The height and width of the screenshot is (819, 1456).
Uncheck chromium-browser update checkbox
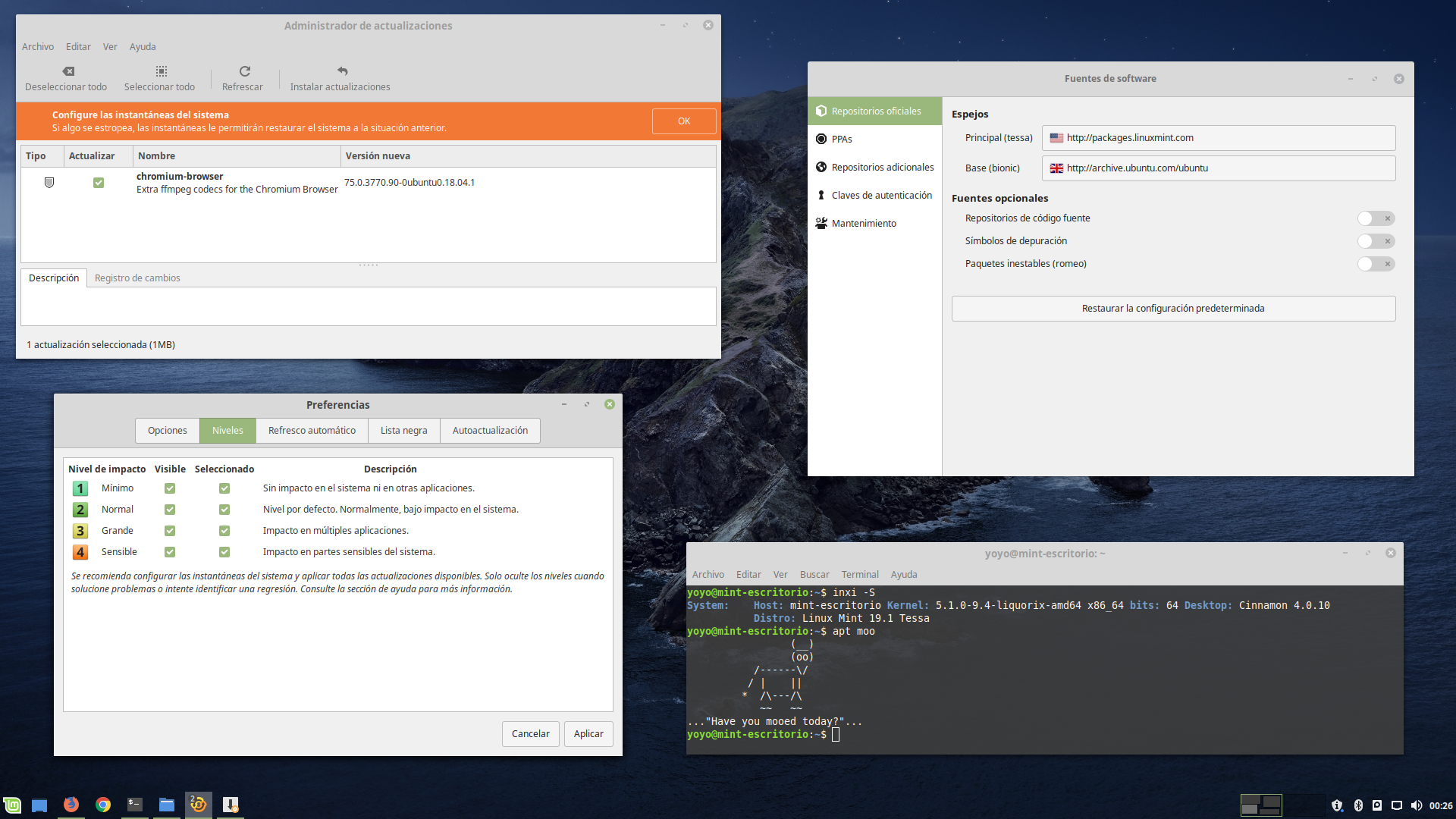point(99,183)
